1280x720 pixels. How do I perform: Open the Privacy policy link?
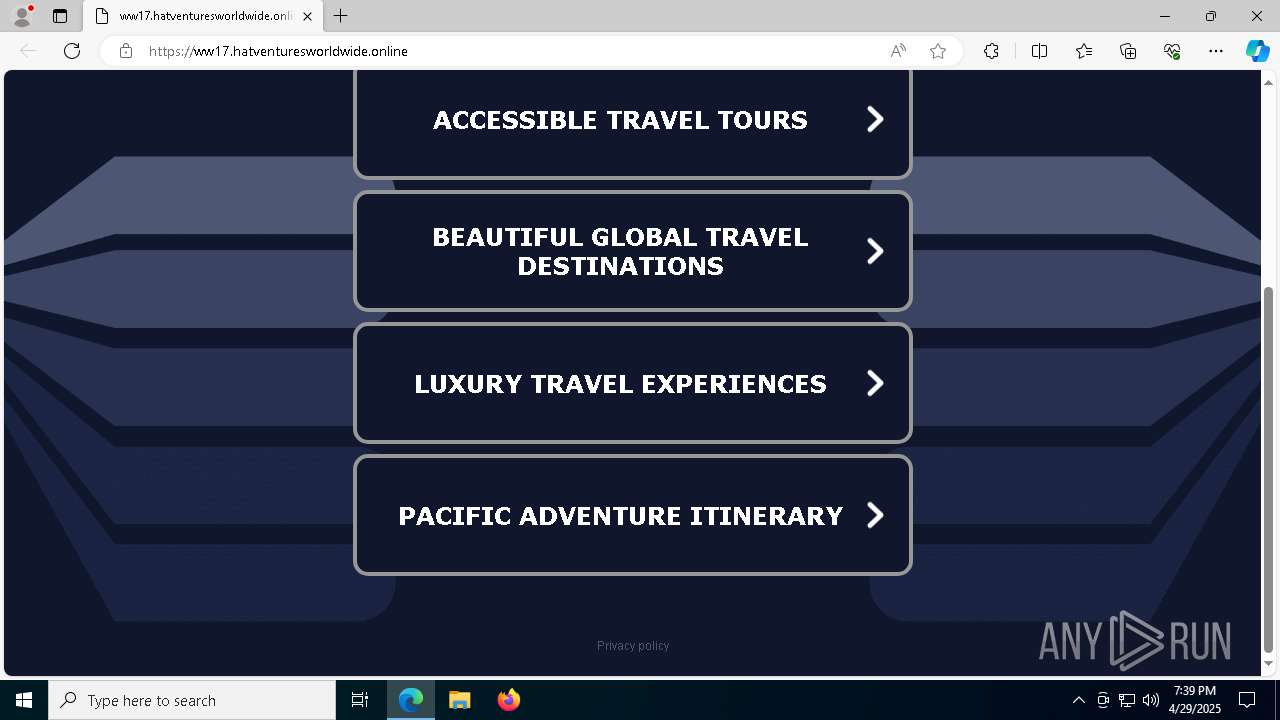coord(633,646)
